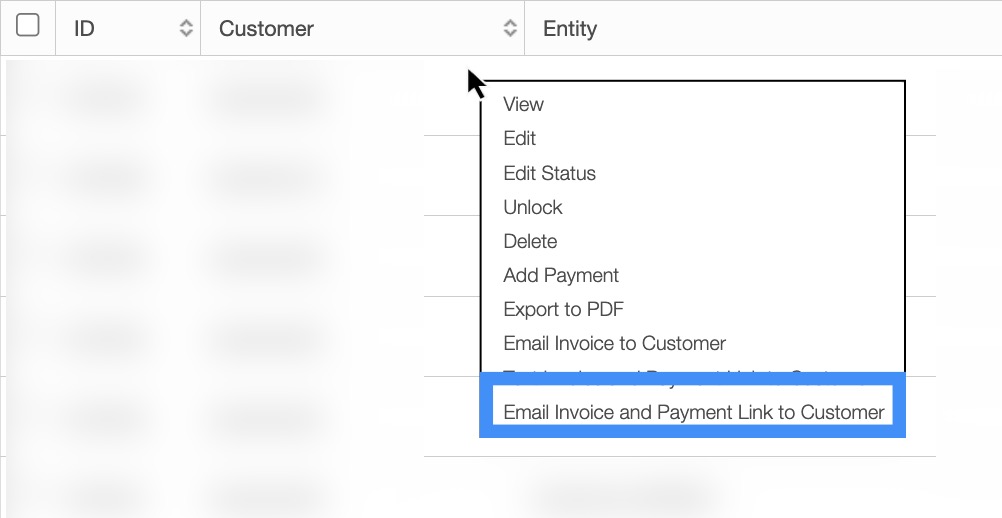
Task: Choose Export to PDF menu option
Action: coord(564,309)
